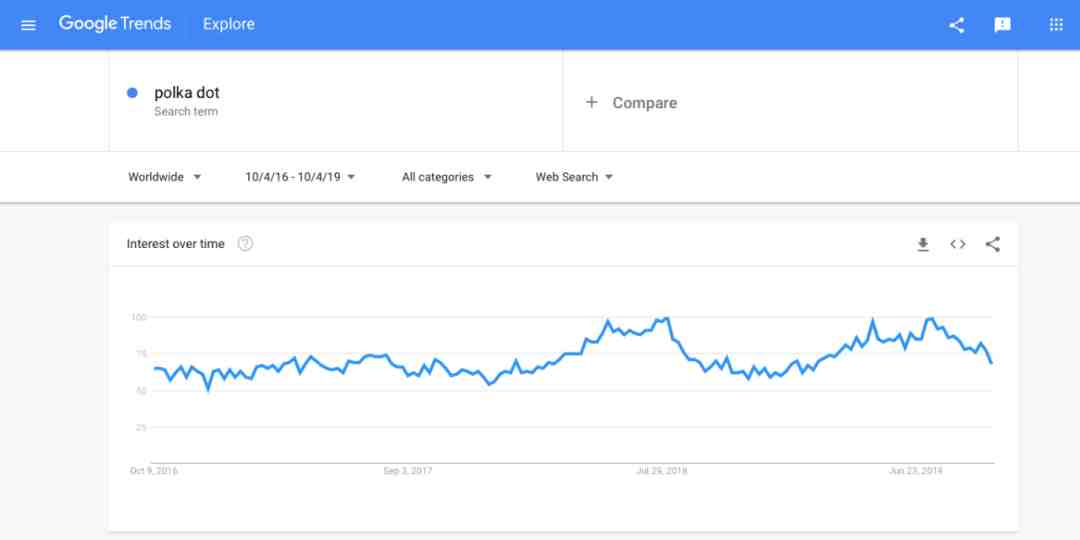Expand the All categories dropdown
The width and height of the screenshot is (1080, 540).
point(447,177)
